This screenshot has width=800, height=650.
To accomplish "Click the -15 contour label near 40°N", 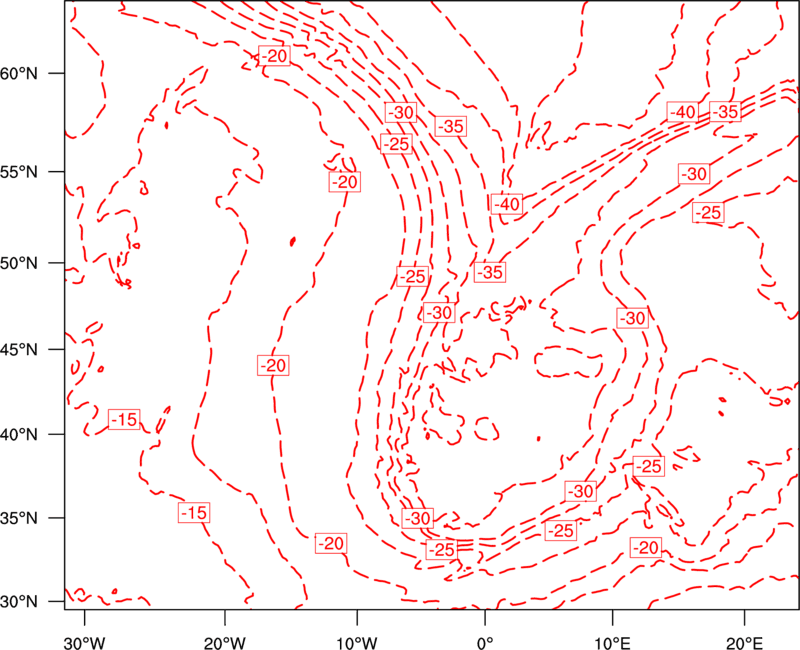I will [124, 419].
